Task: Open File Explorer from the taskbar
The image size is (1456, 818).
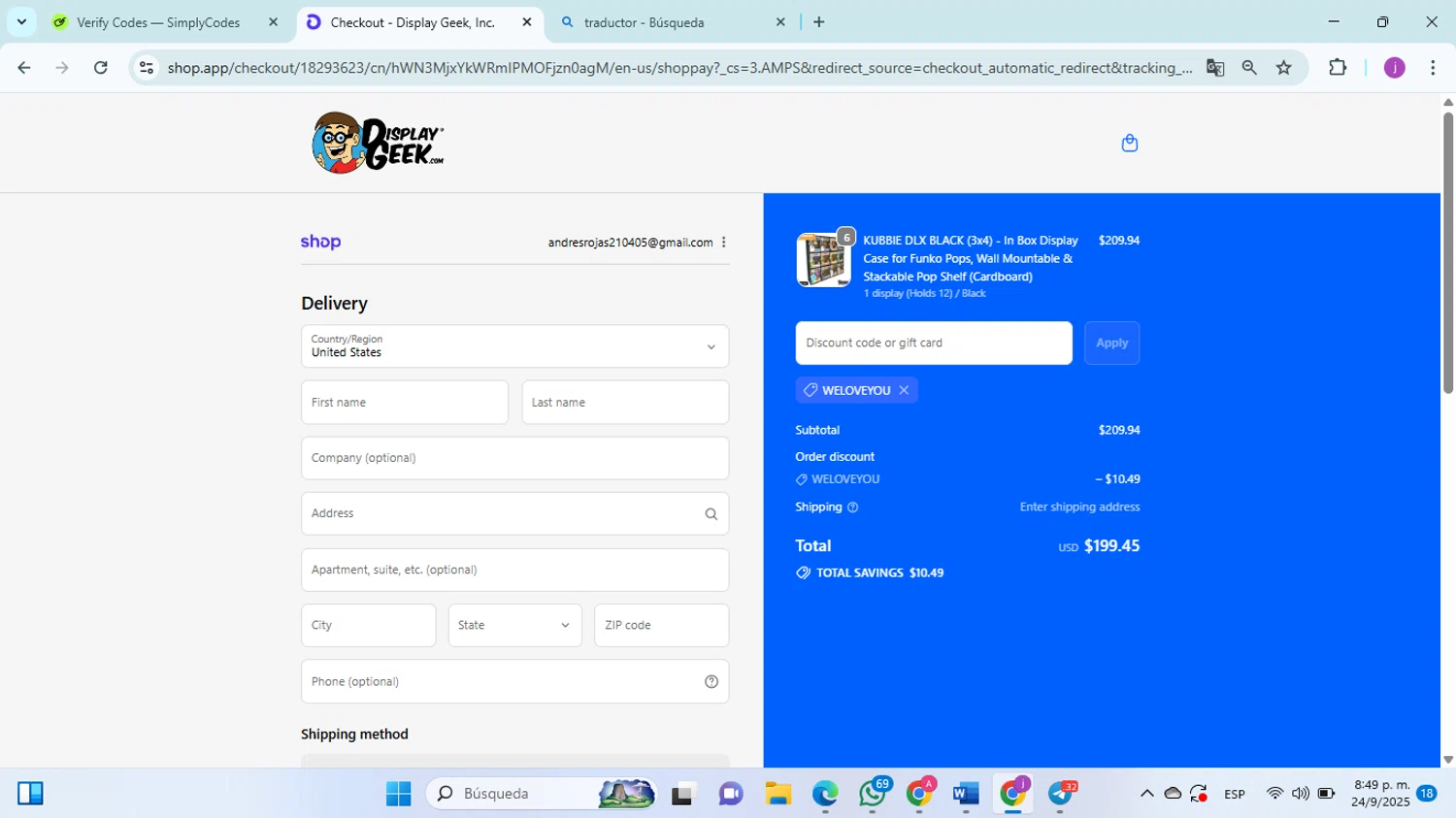Action: click(x=778, y=794)
